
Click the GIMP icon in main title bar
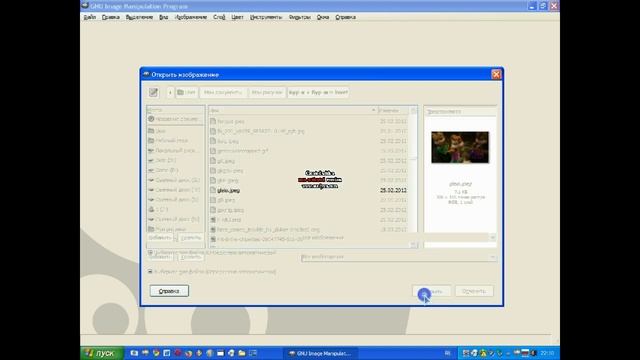85,6
